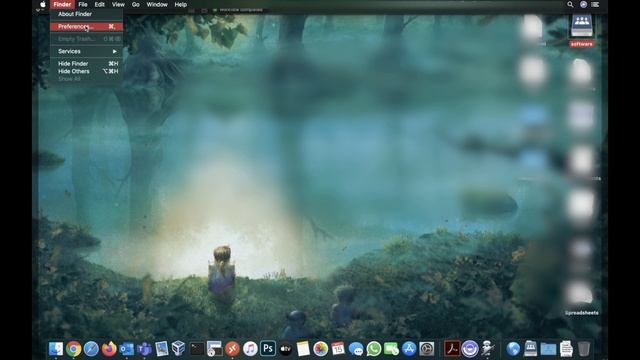
Task: Open the File menu
Action: click(x=83, y=4)
